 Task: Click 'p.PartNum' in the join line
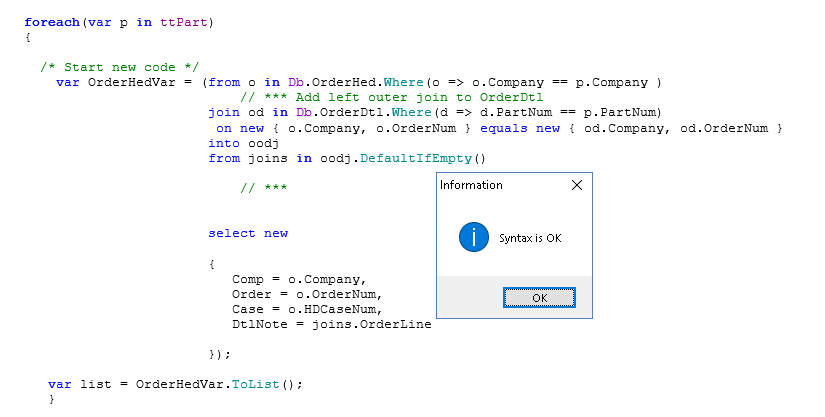coord(620,113)
